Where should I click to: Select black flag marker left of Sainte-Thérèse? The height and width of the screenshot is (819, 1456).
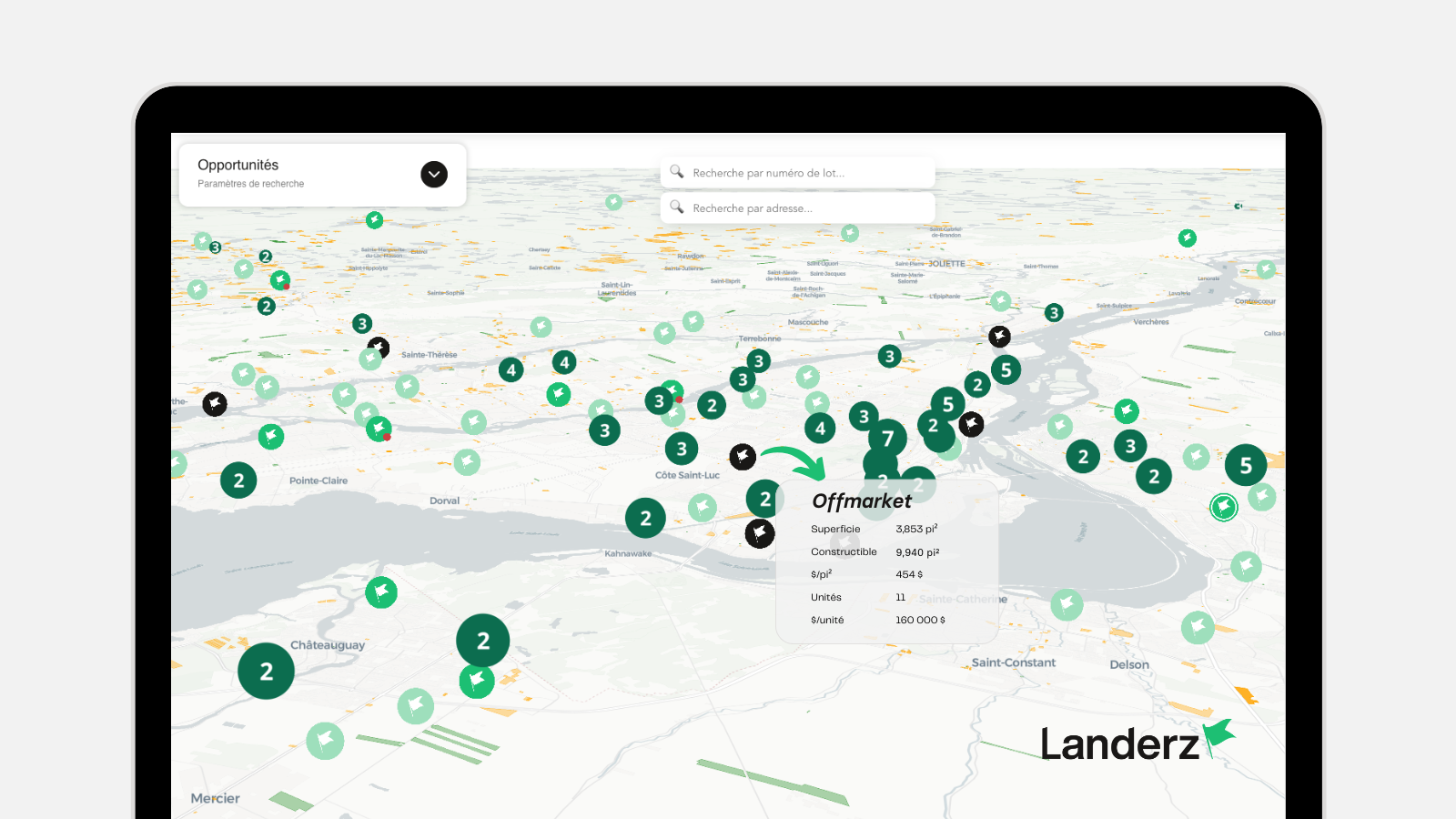pyautogui.click(x=379, y=348)
